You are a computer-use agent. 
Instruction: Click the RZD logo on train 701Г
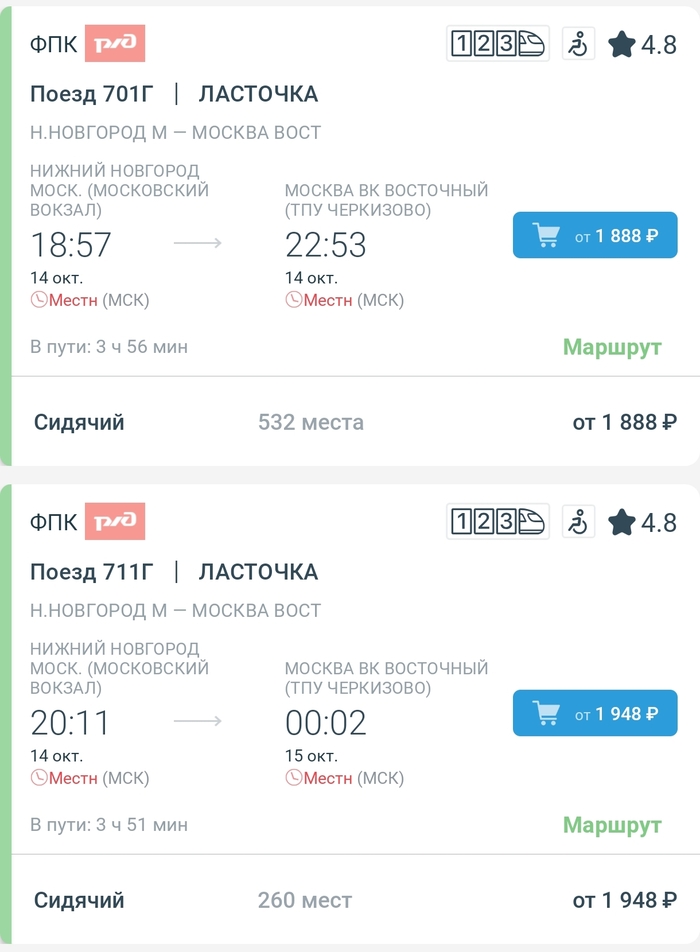[x=115, y=44]
